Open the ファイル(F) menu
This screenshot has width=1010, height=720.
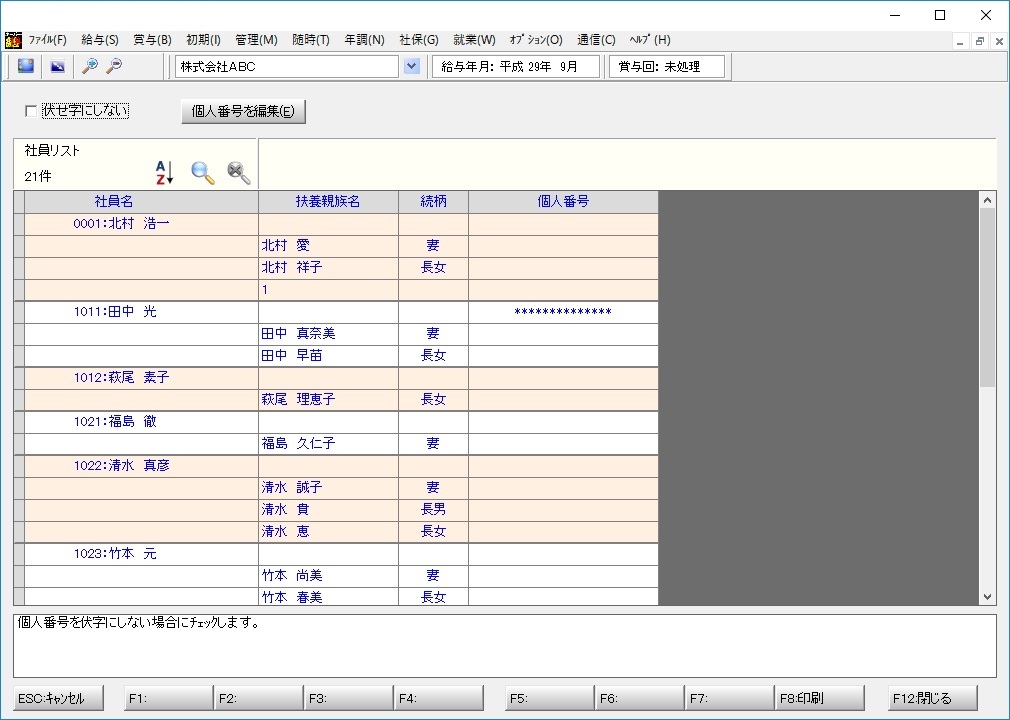point(48,40)
